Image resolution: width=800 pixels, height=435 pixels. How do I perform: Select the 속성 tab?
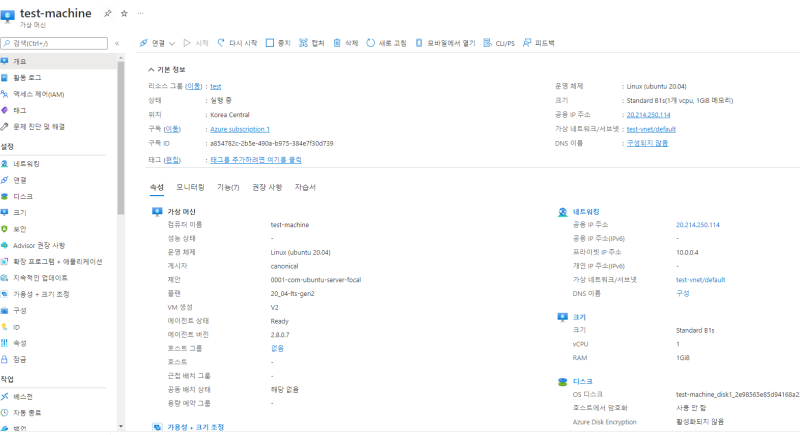pos(157,188)
